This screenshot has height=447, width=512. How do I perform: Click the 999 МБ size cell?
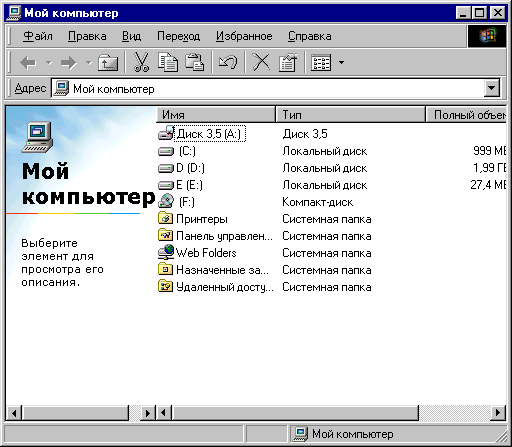point(490,151)
